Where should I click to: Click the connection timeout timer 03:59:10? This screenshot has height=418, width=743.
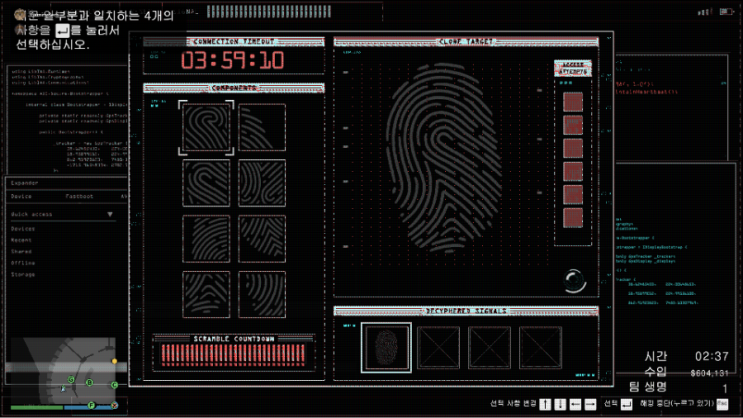(x=233, y=61)
